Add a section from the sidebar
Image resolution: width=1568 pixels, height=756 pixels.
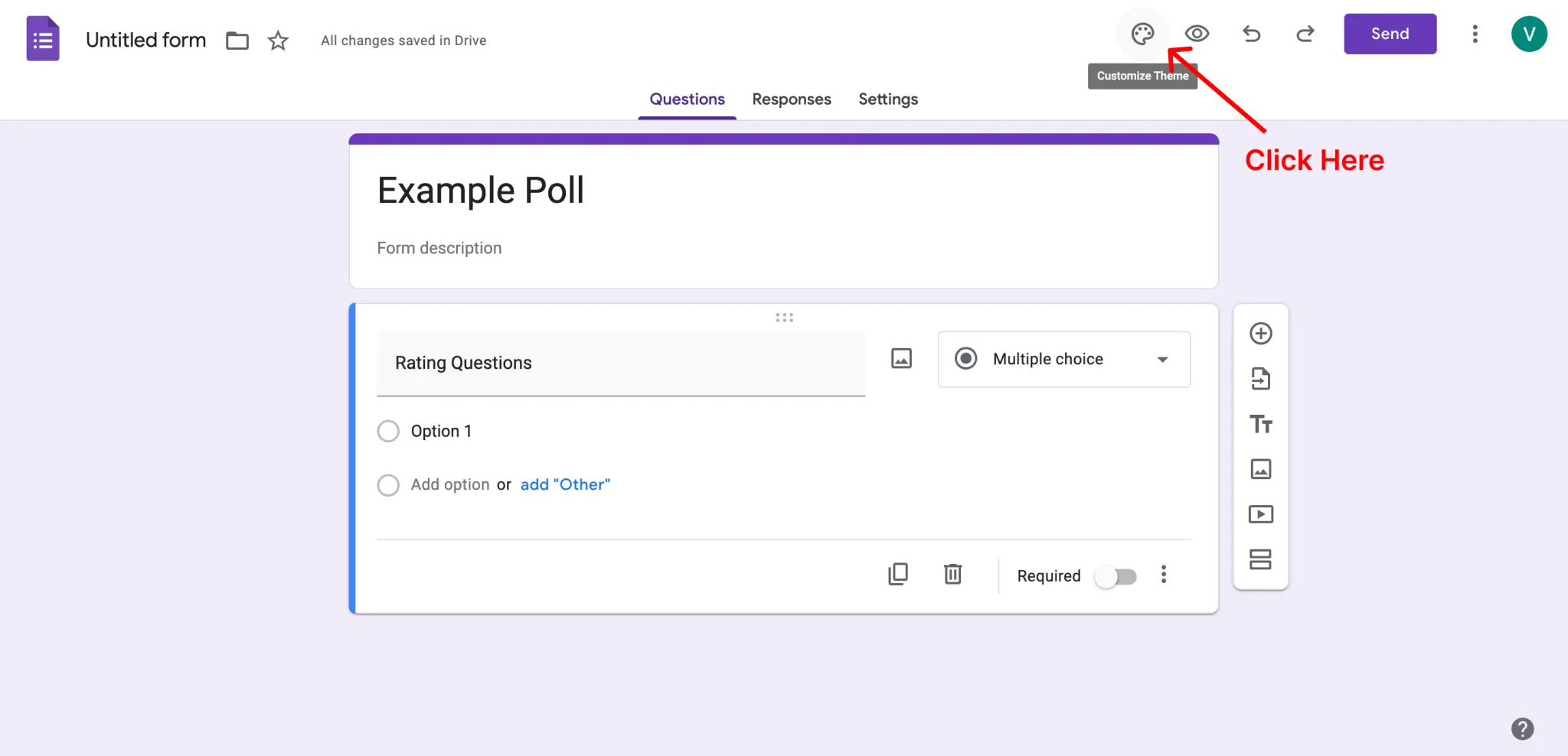tap(1260, 559)
